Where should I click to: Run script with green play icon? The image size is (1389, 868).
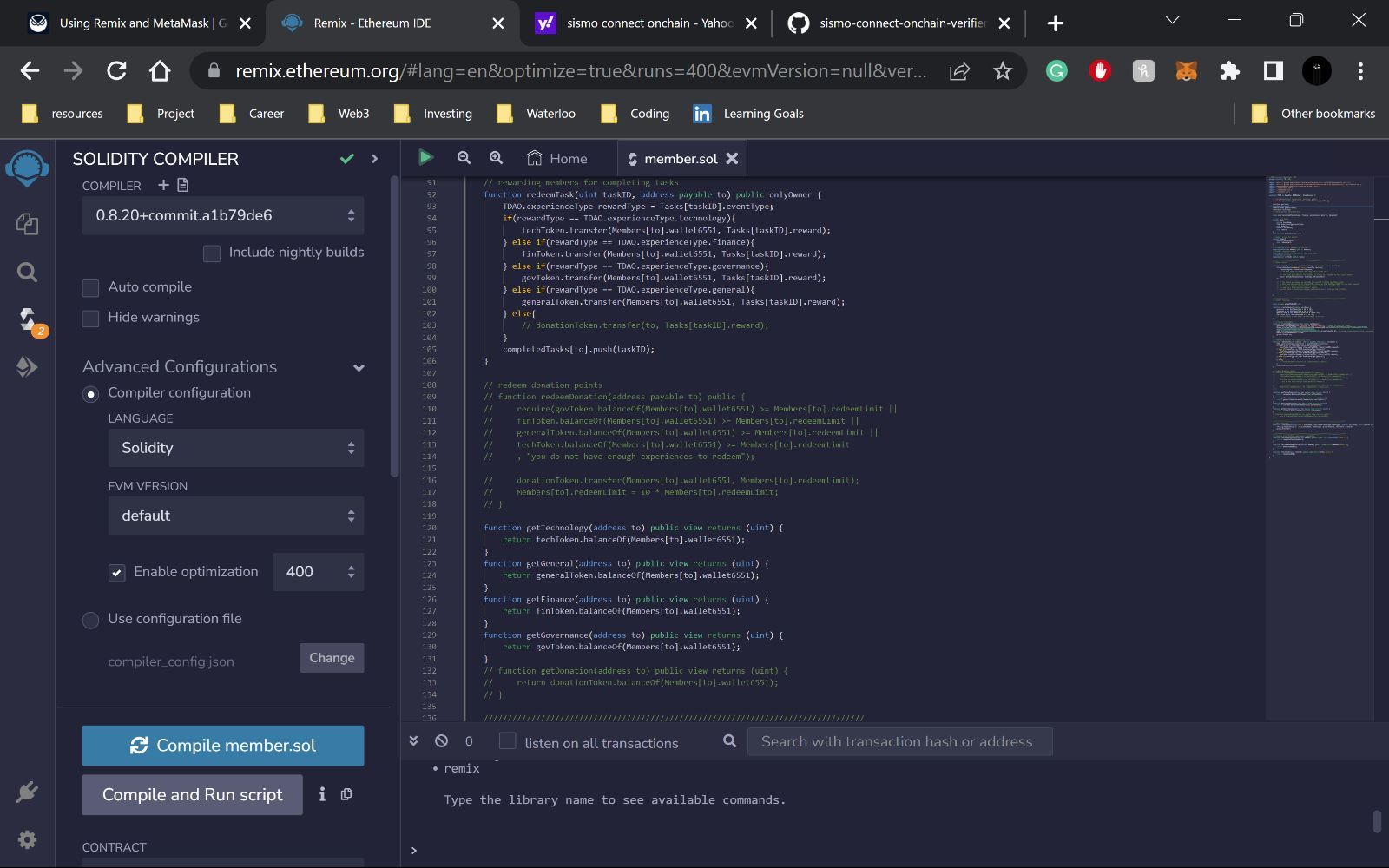click(425, 157)
